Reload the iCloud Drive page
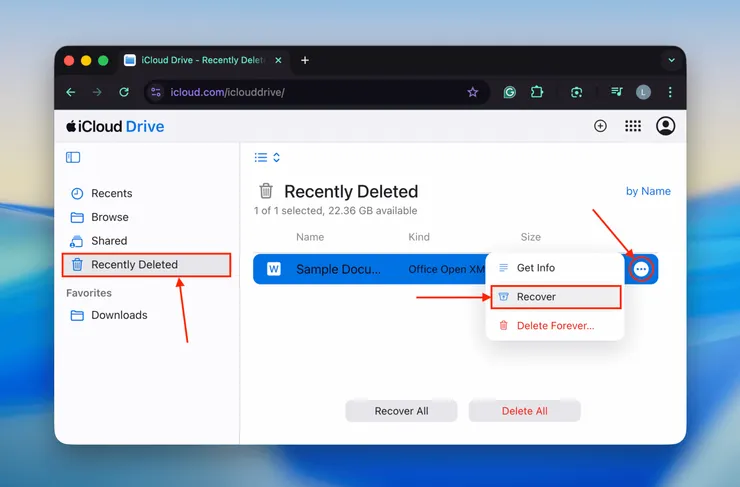Screen dimensions: 740x487 pos(124,92)
